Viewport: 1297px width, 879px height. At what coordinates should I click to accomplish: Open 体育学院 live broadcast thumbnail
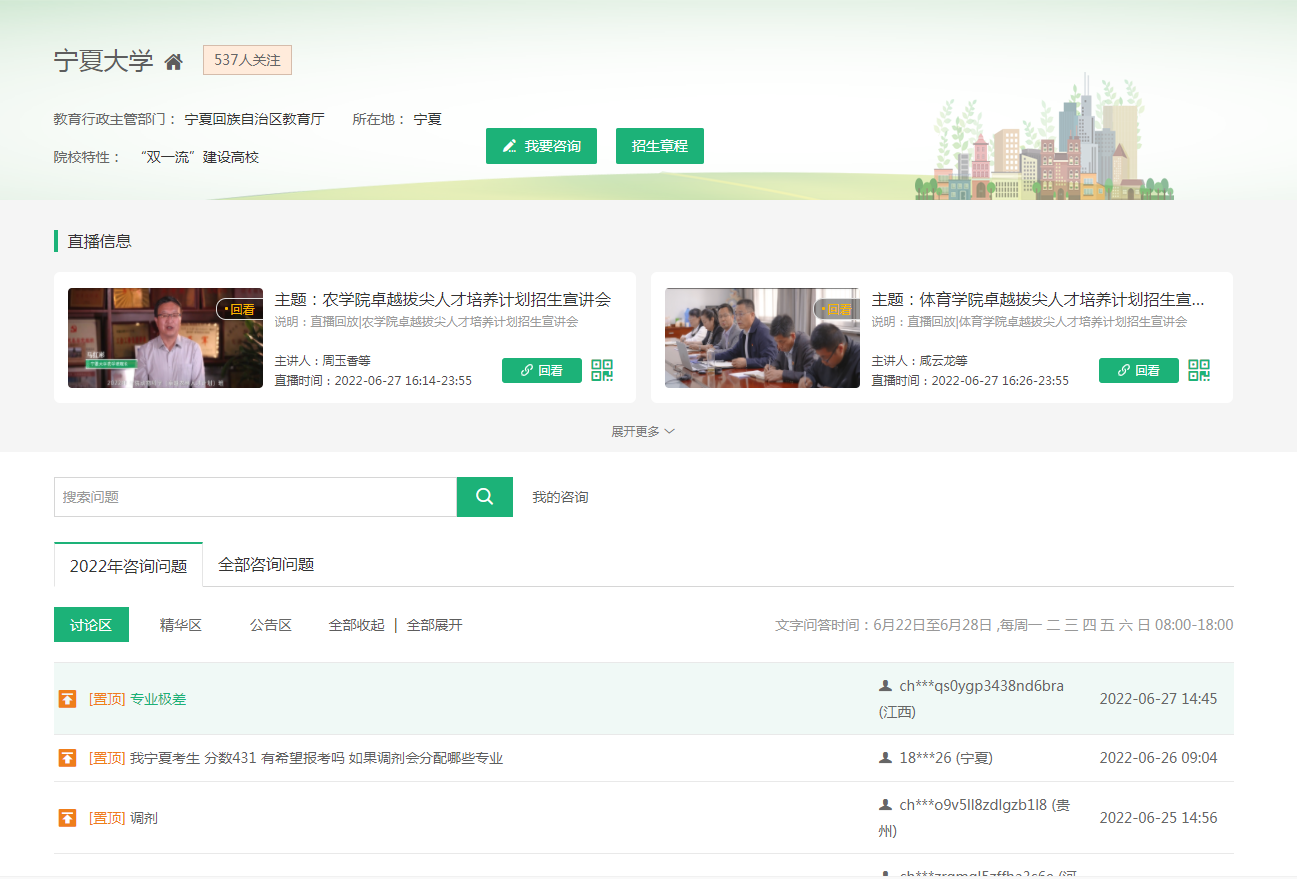tap(762, 338)
